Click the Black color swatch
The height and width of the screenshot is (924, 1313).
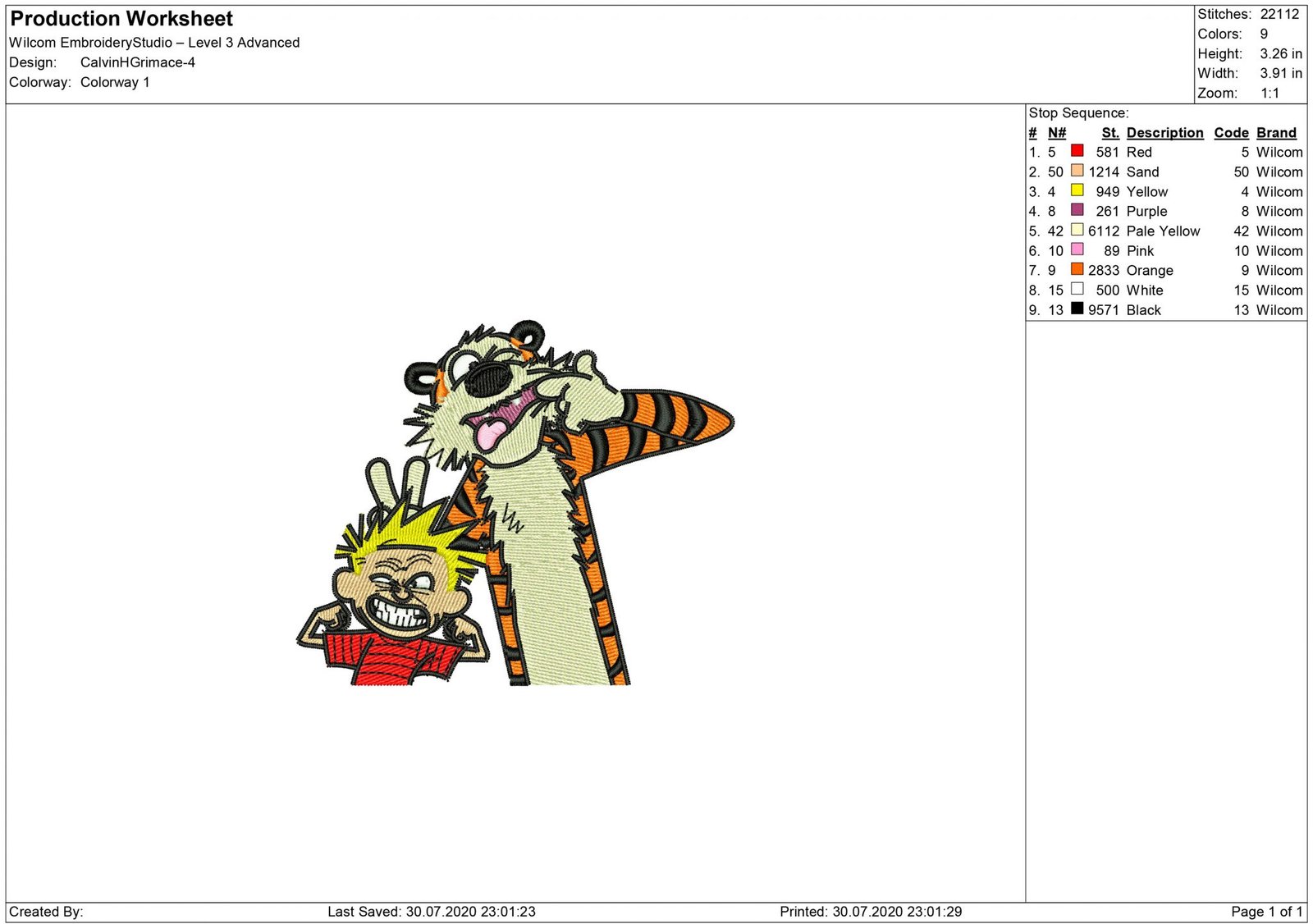(1077, 309)
